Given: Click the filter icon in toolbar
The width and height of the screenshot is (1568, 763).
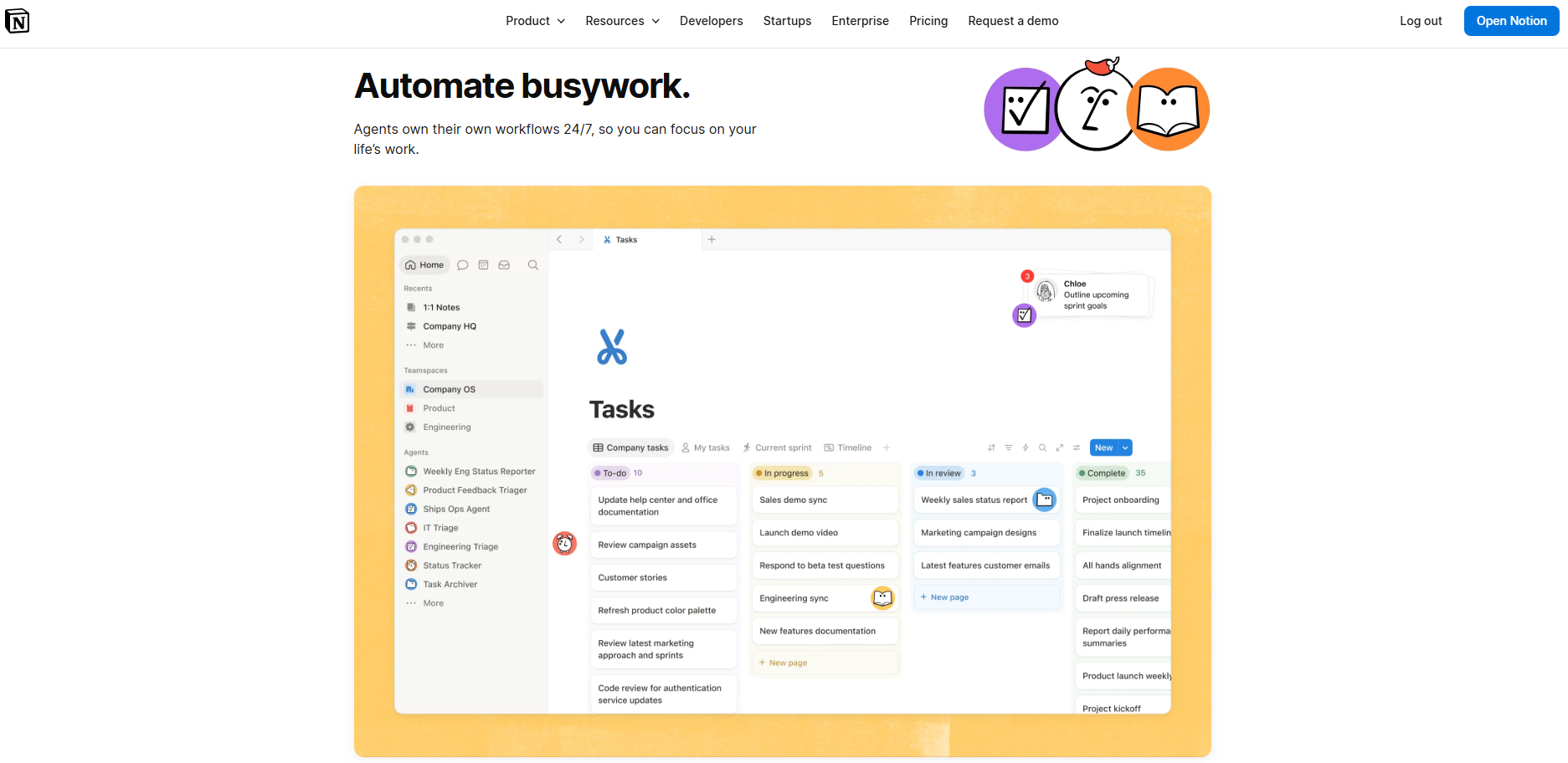Looking at the screenshot, I should (x=1009, y=448).
